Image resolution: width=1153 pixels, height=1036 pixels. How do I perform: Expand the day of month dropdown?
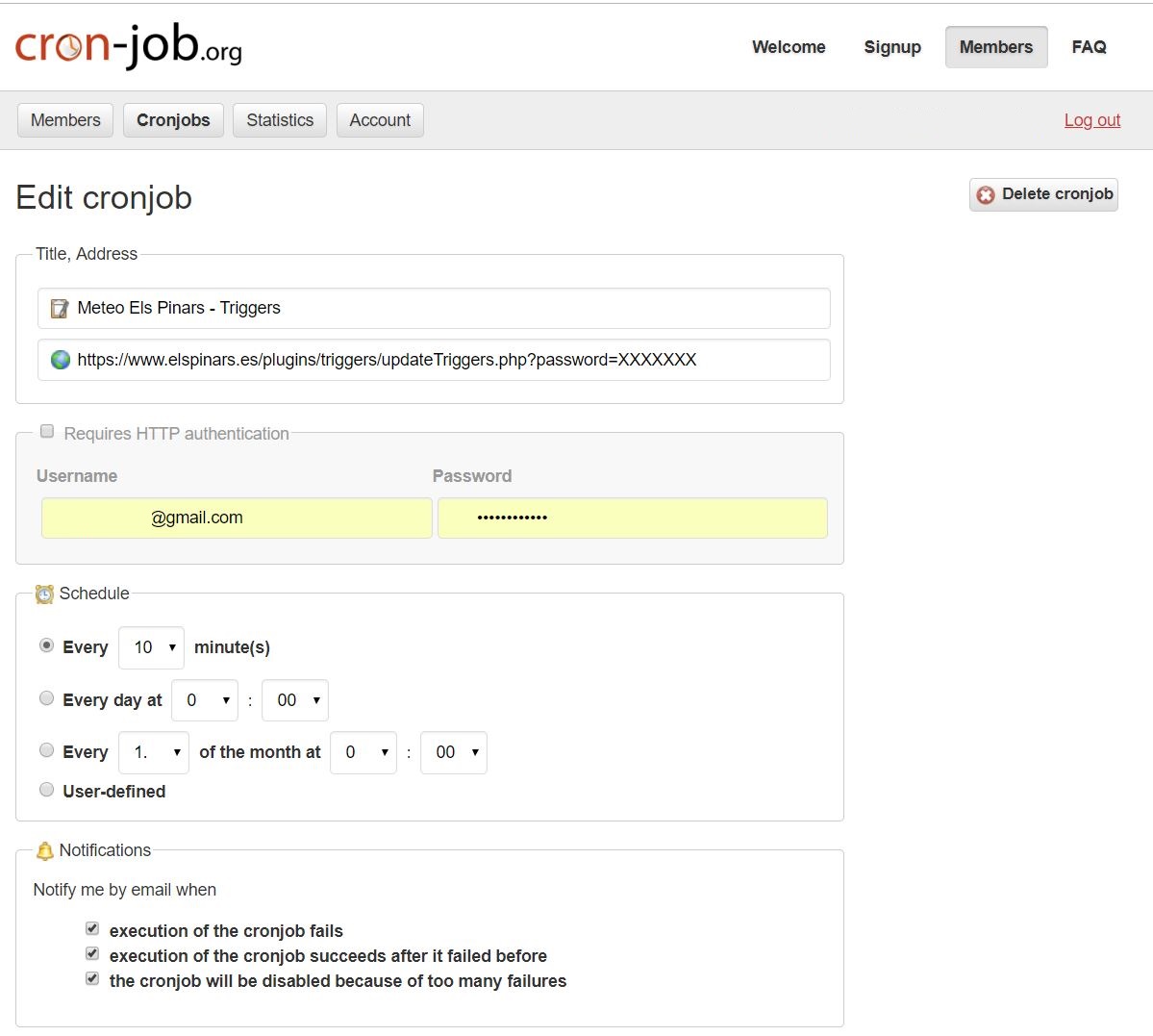154,752
